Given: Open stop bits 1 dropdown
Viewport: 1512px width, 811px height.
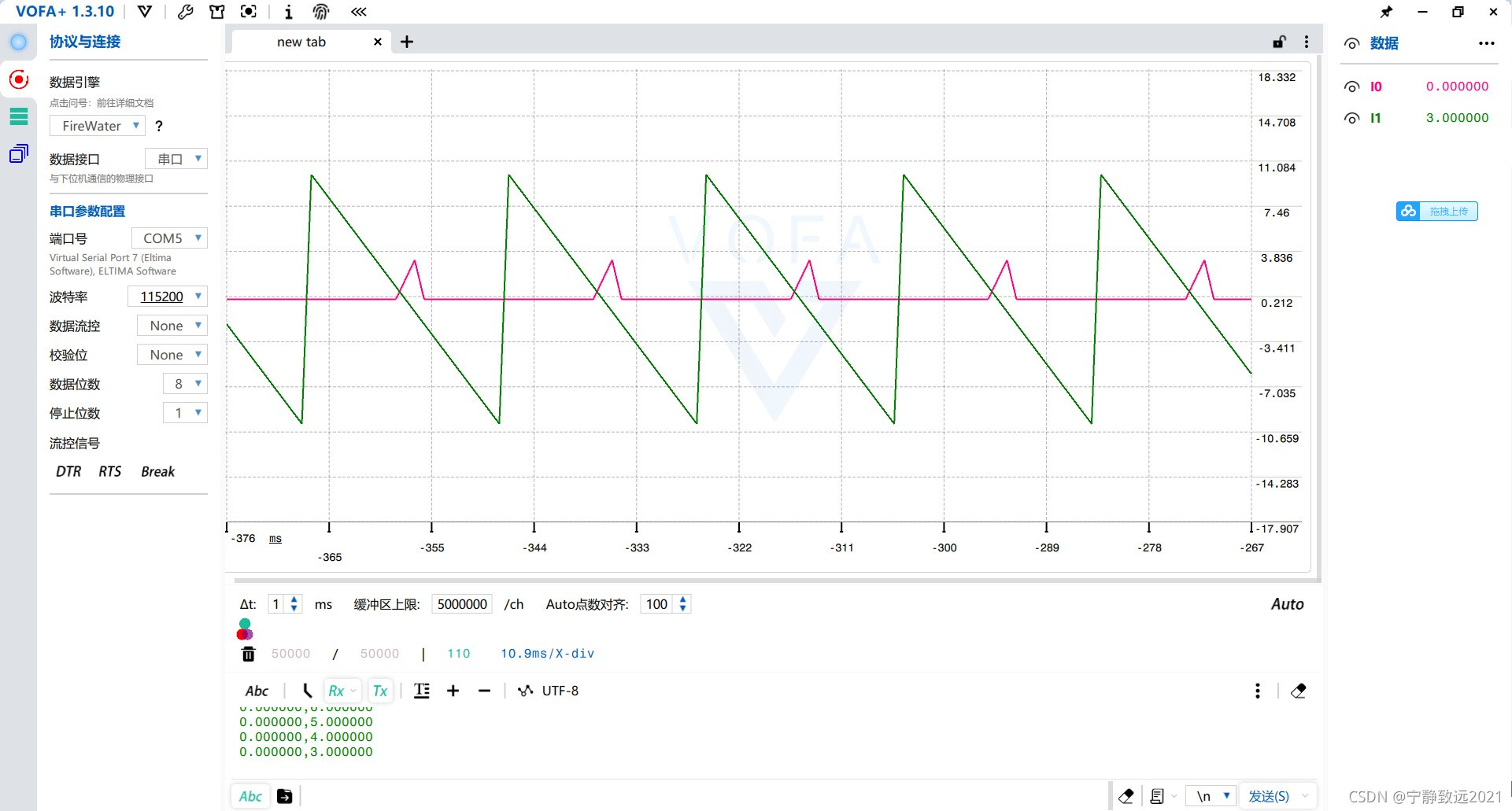Looking at the screenshot, I should coord(185,413).
